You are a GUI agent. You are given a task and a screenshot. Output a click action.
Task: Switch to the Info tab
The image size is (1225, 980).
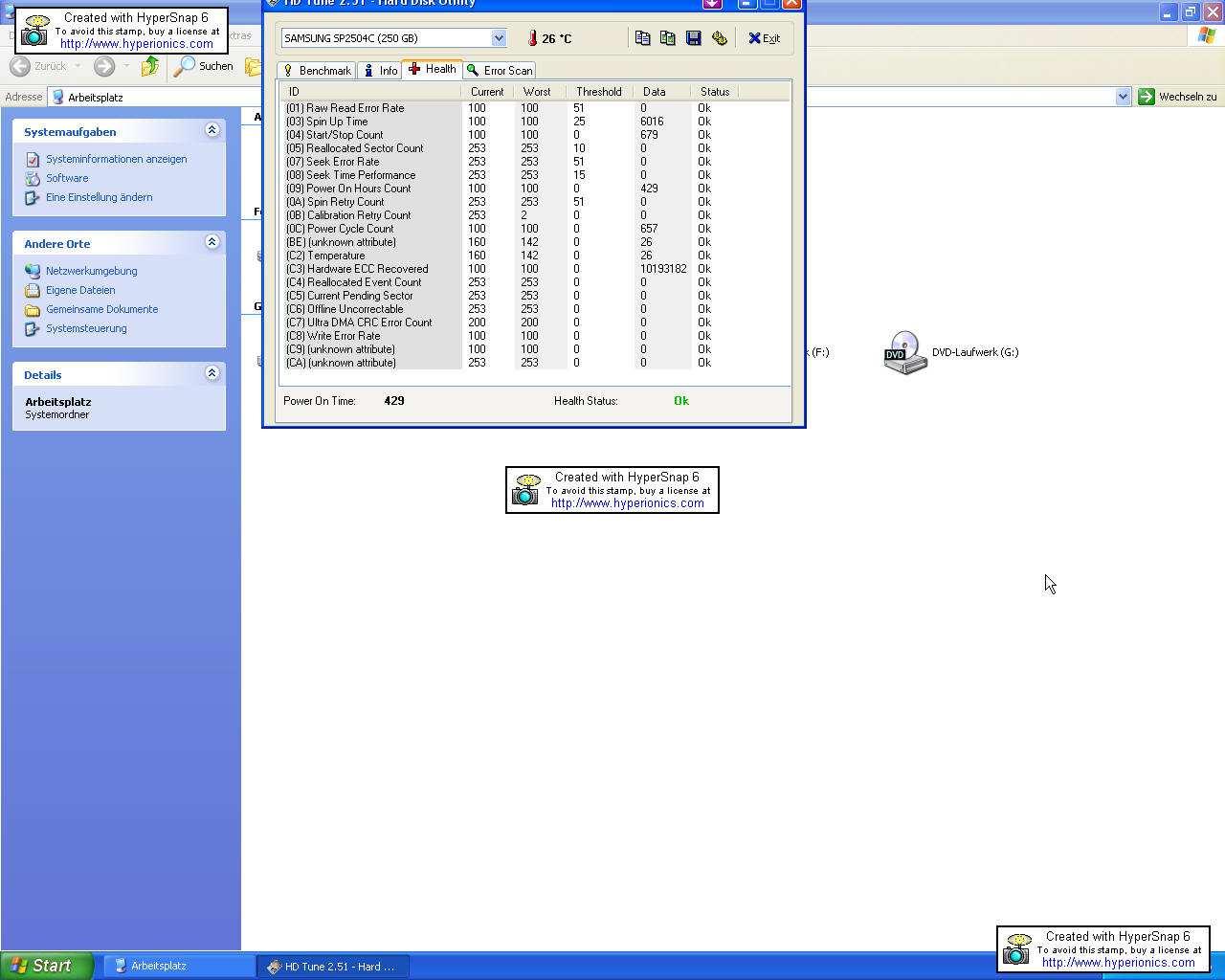[x=380, y=71]
